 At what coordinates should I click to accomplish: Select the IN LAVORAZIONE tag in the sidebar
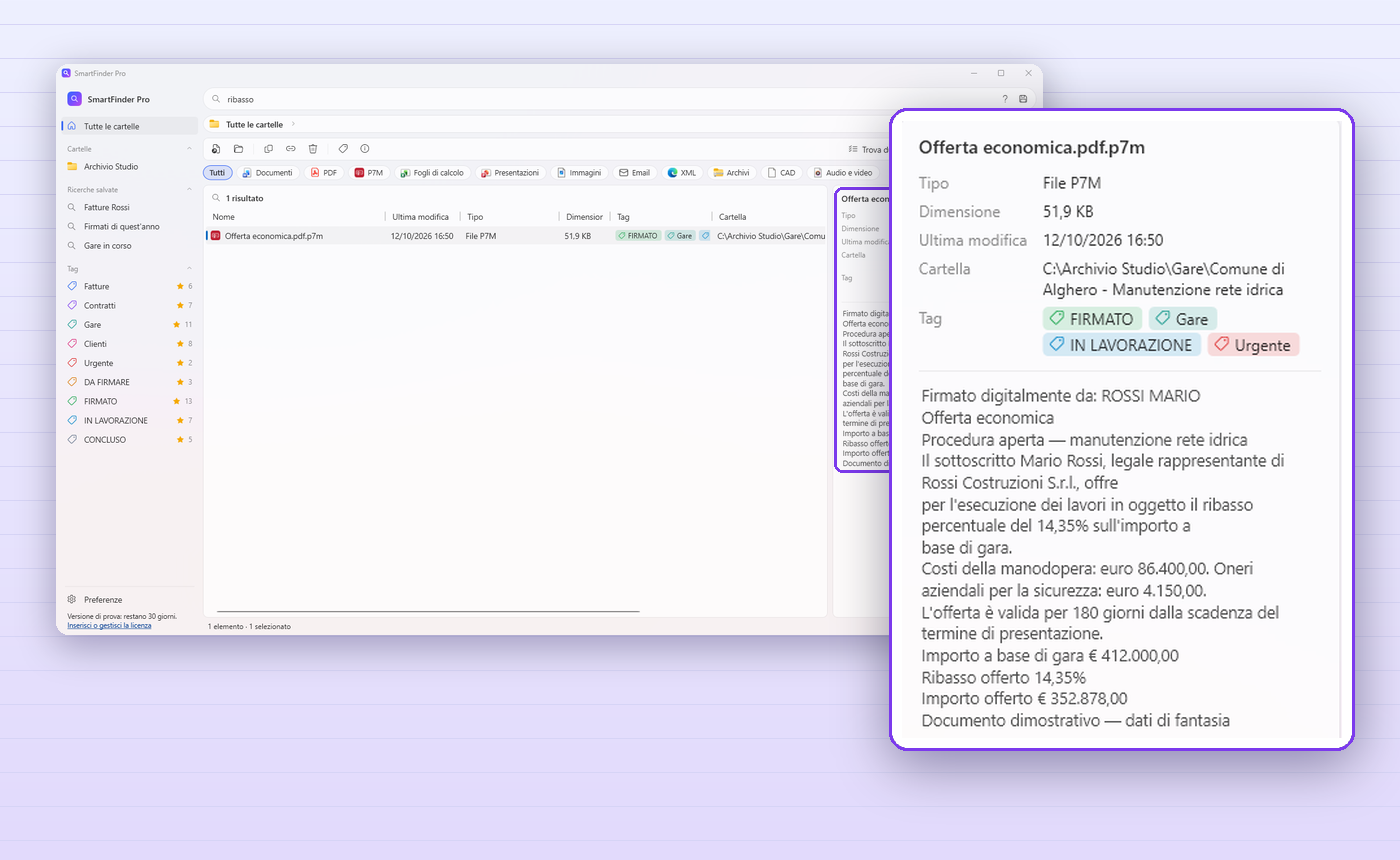tap(130, 420)
